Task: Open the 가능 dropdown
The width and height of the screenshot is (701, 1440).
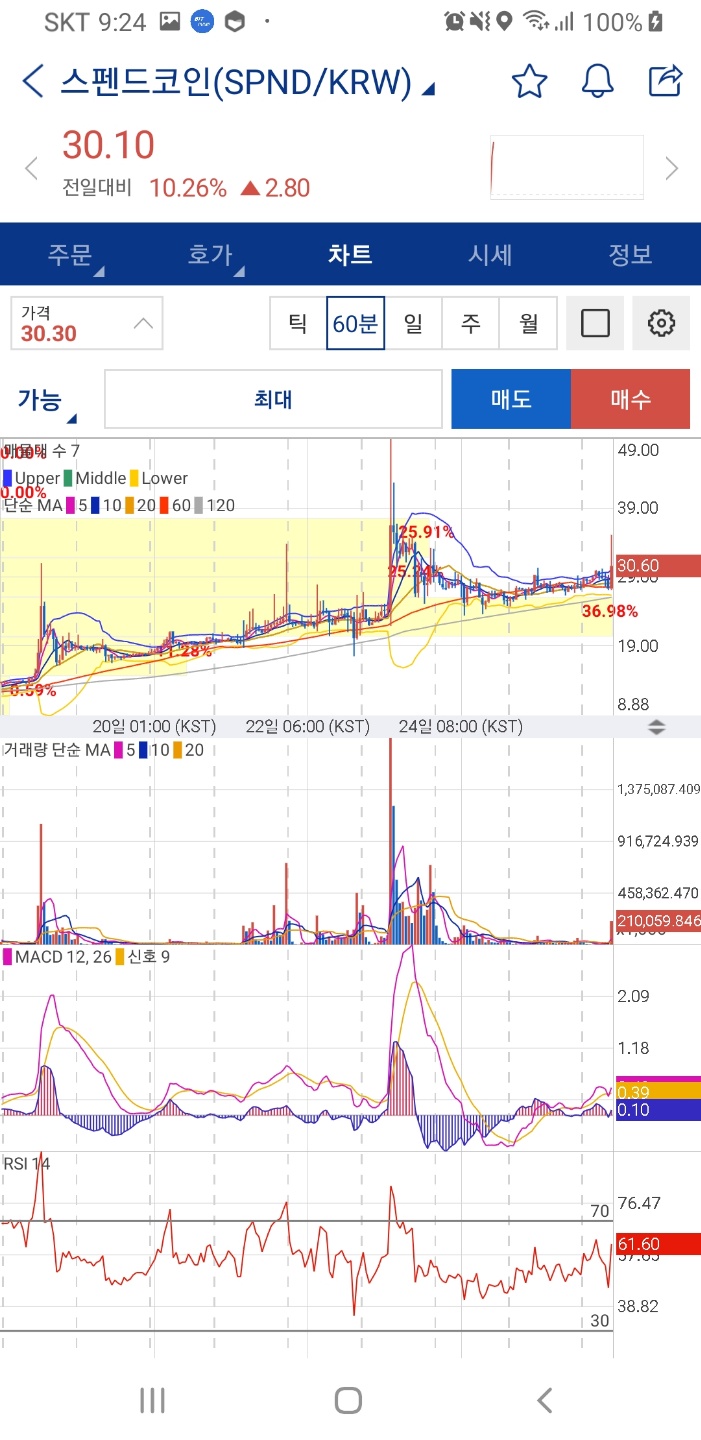Action: pyautogui.click(x=46, y=400)
